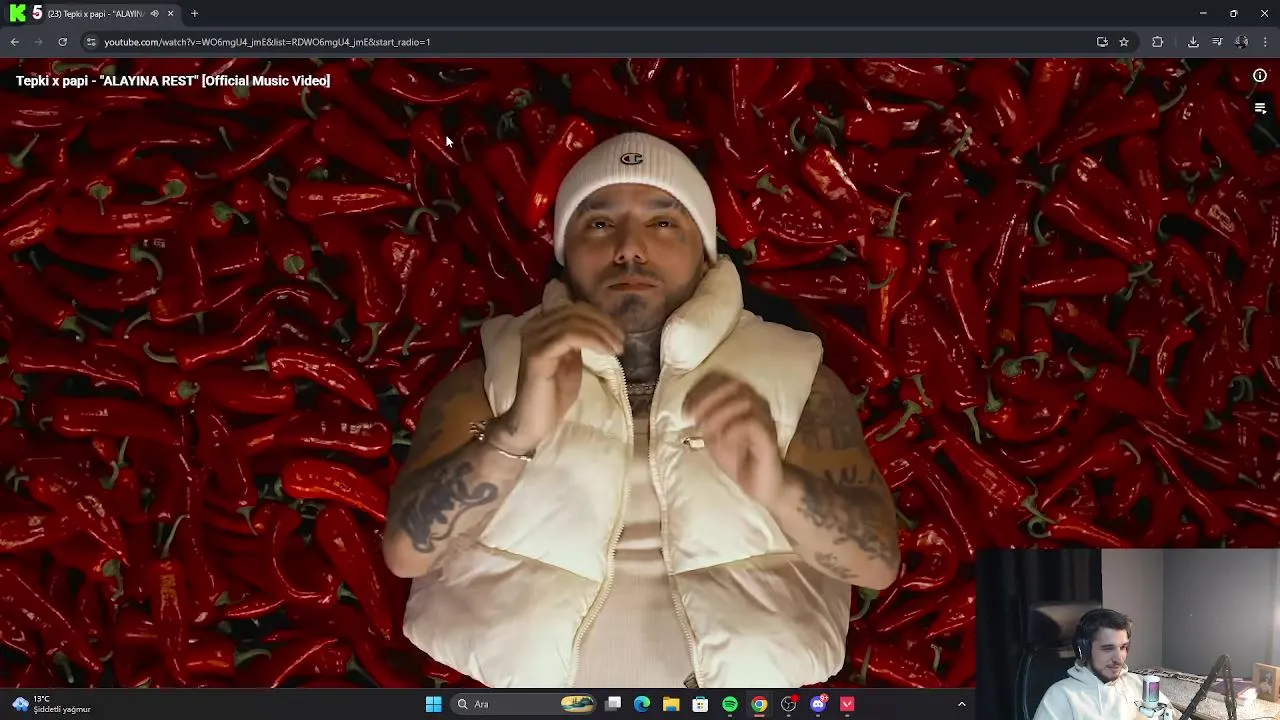Click the webcam overlay in corner
Screen dimensions: 1280x720
tap(1127, 634)
